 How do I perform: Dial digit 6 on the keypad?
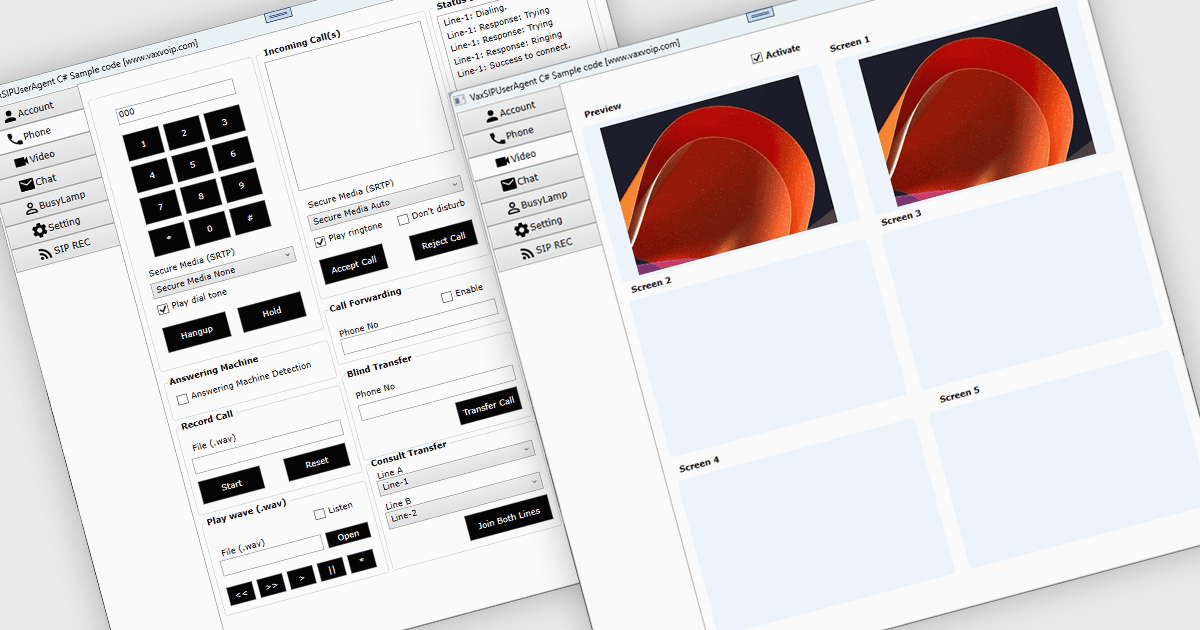(x=232, y=153)
